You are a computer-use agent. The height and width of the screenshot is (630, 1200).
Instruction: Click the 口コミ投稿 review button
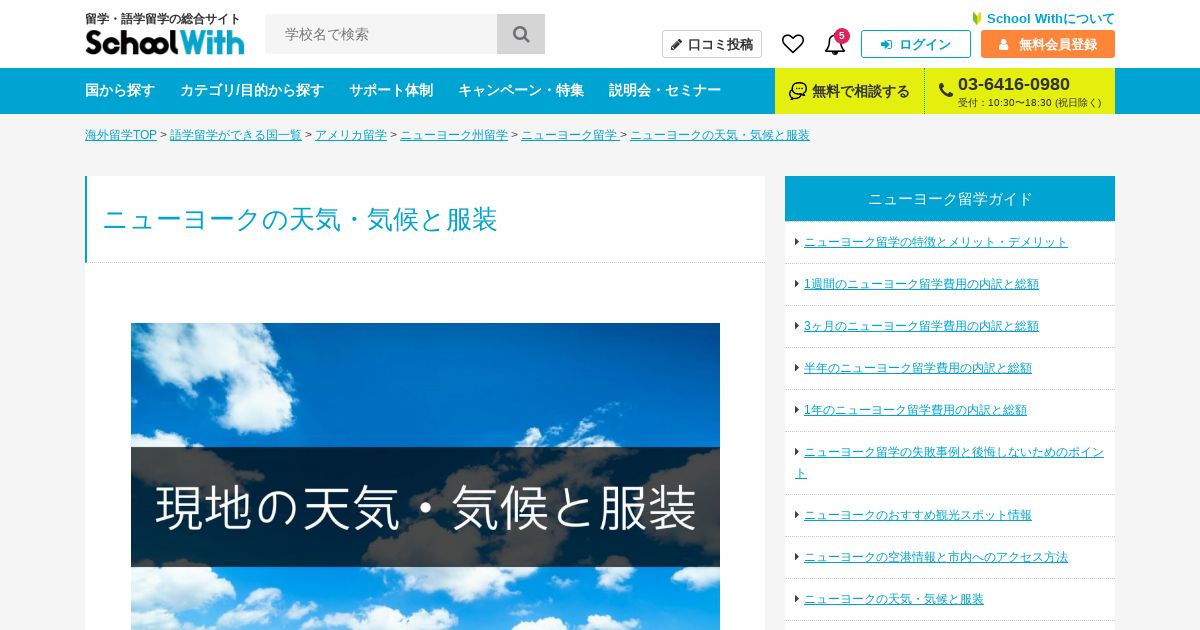712,44
